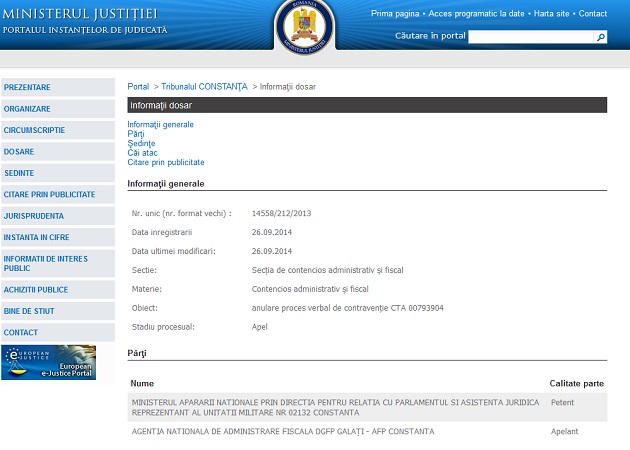Viewport: 630px width, 450px height.
Task: Click the Contact link in header
Action: [x=592, y=14]
